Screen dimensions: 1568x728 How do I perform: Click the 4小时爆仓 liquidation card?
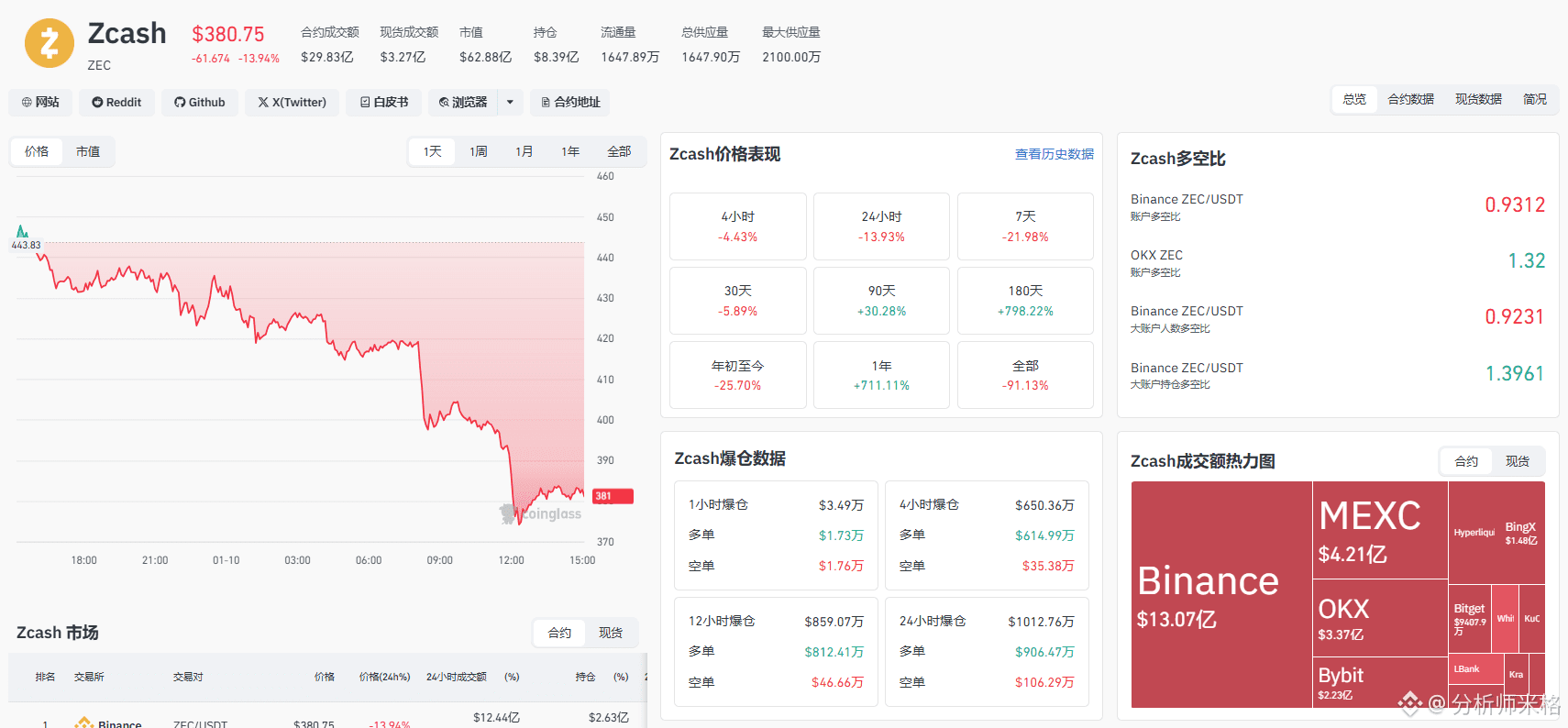[988, 535]
